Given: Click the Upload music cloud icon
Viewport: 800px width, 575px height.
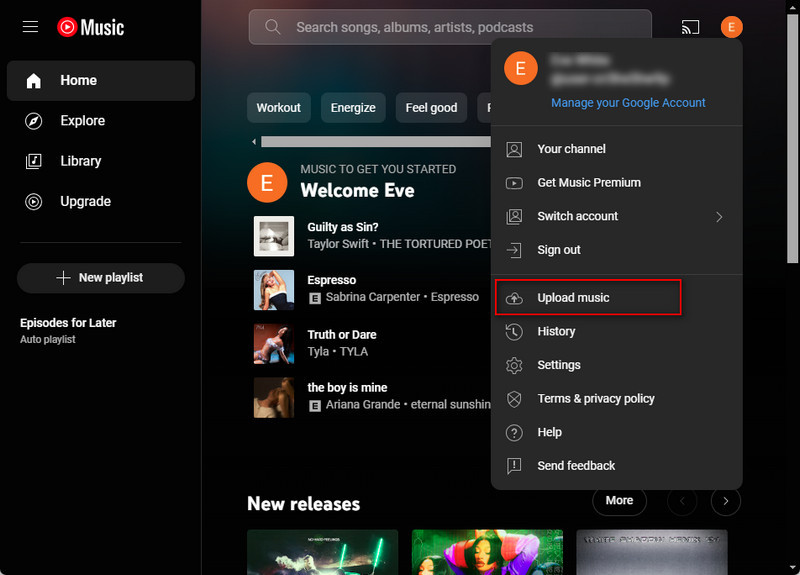Looking at the screenshot, I should coord(514,298).
